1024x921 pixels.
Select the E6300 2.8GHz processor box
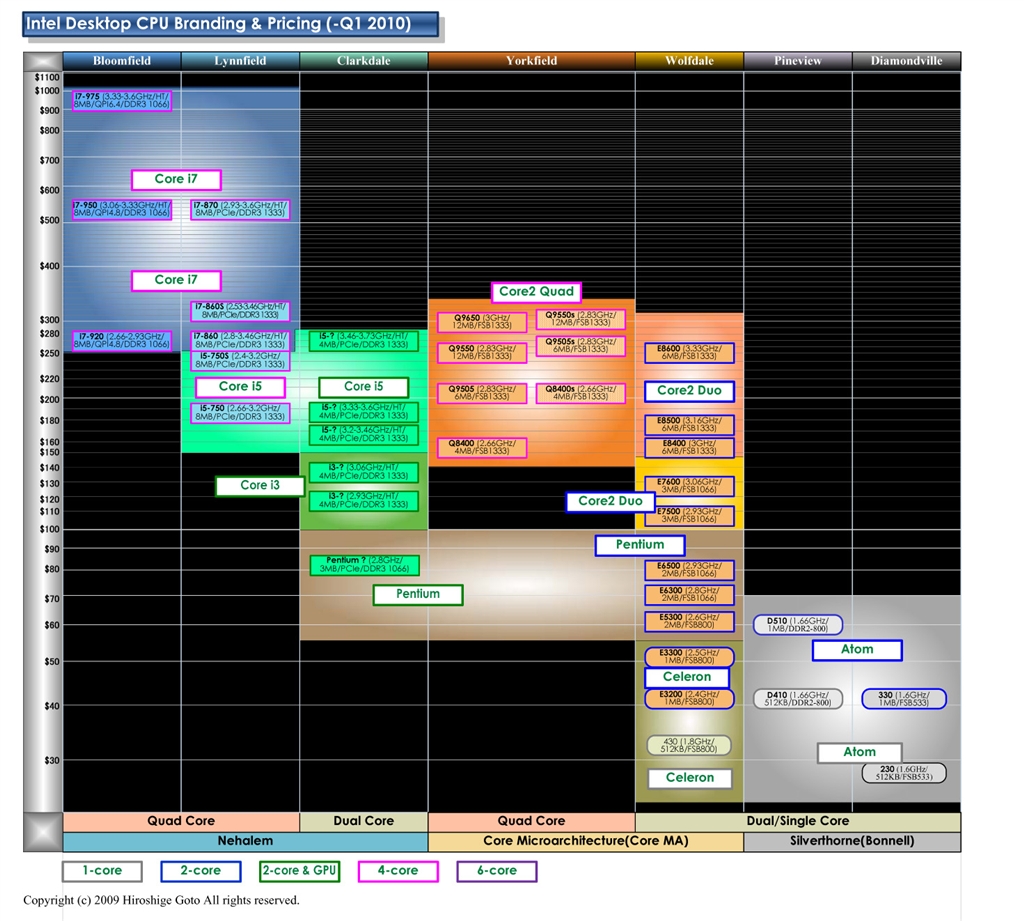click(x=689, y=594)
